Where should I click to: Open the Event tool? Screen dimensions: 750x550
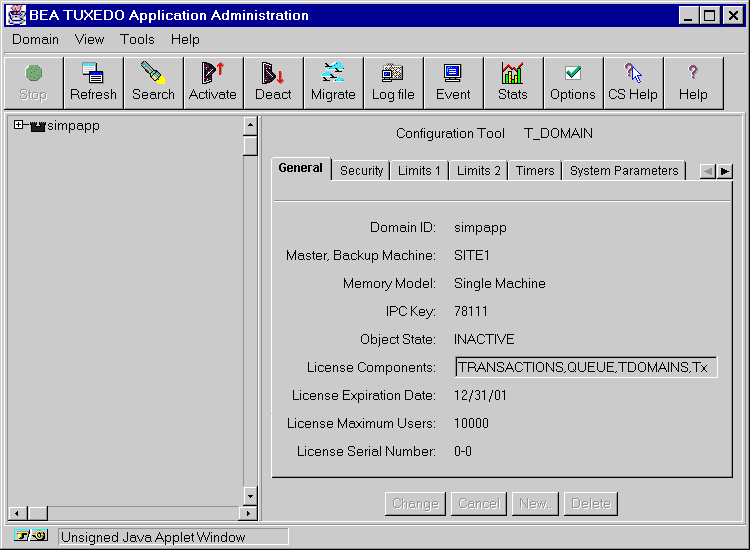pos(453,83)
